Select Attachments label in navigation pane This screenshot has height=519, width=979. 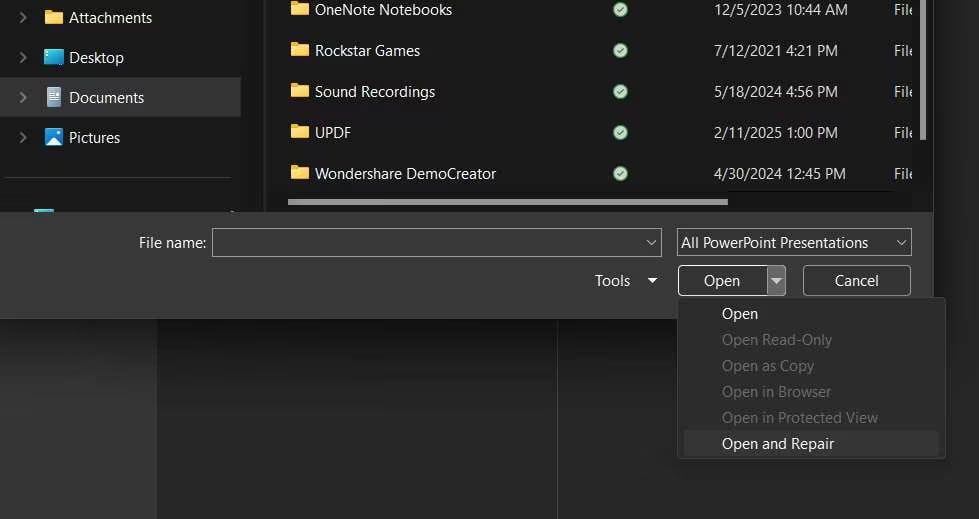(x=111, y=17)
